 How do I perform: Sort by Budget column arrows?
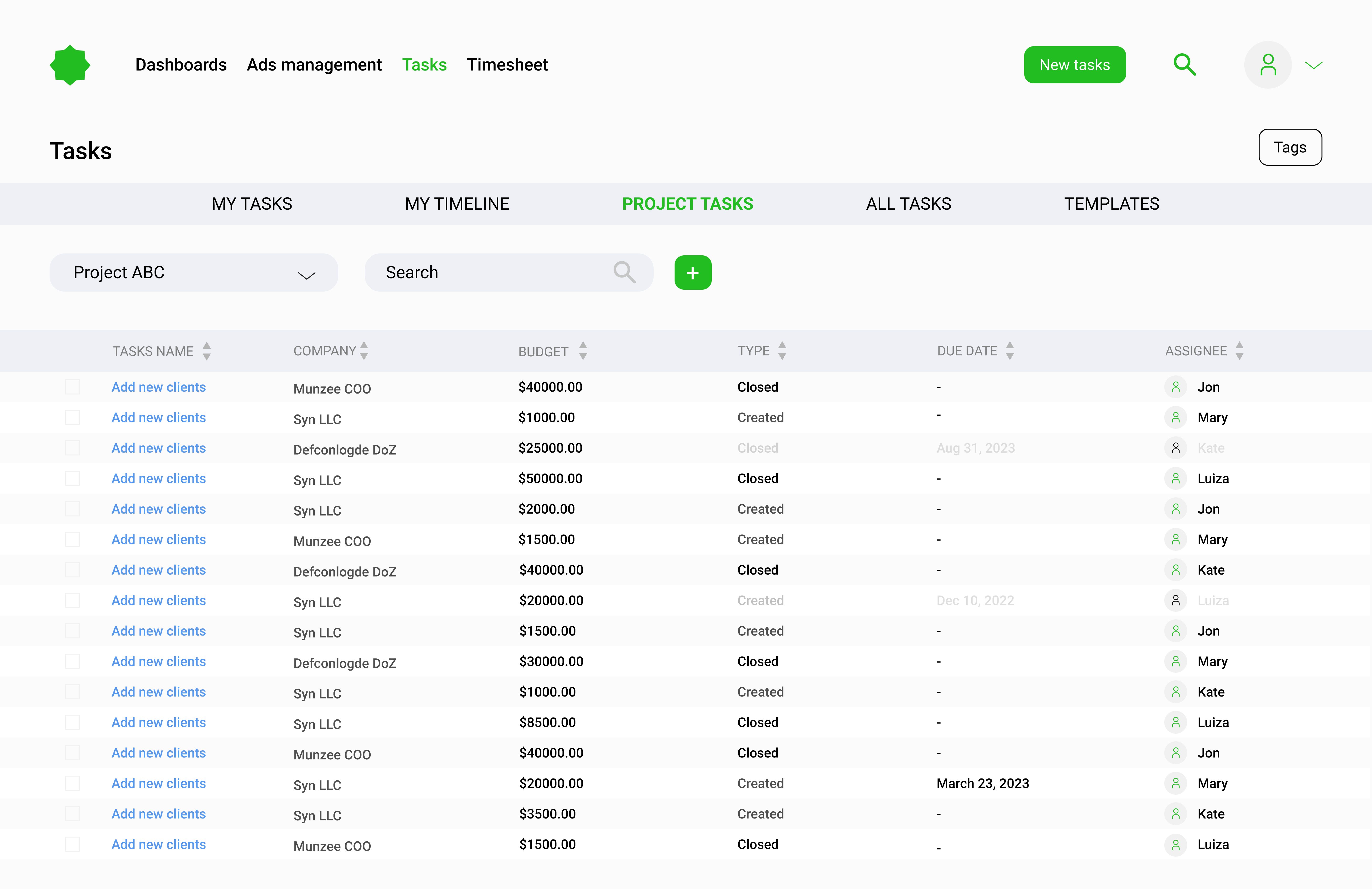[x=583, y=351]
